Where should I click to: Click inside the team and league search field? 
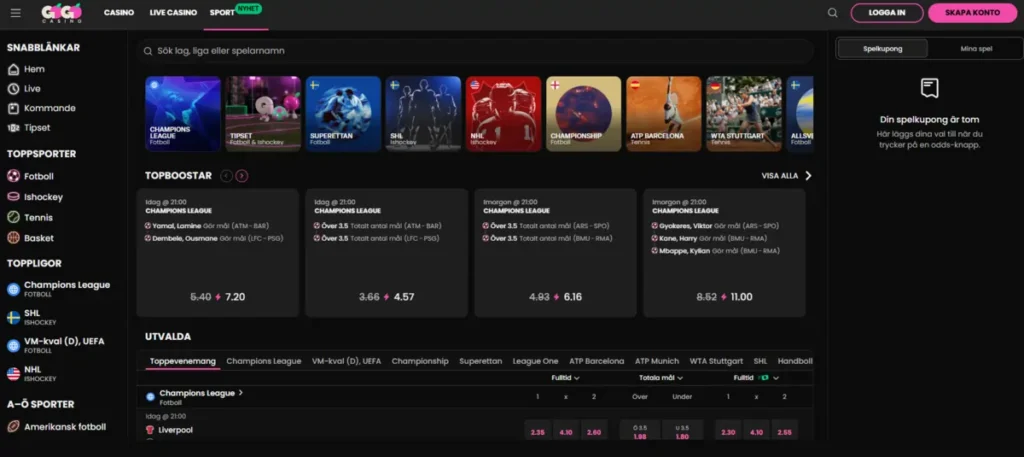[x=475, y=51]
